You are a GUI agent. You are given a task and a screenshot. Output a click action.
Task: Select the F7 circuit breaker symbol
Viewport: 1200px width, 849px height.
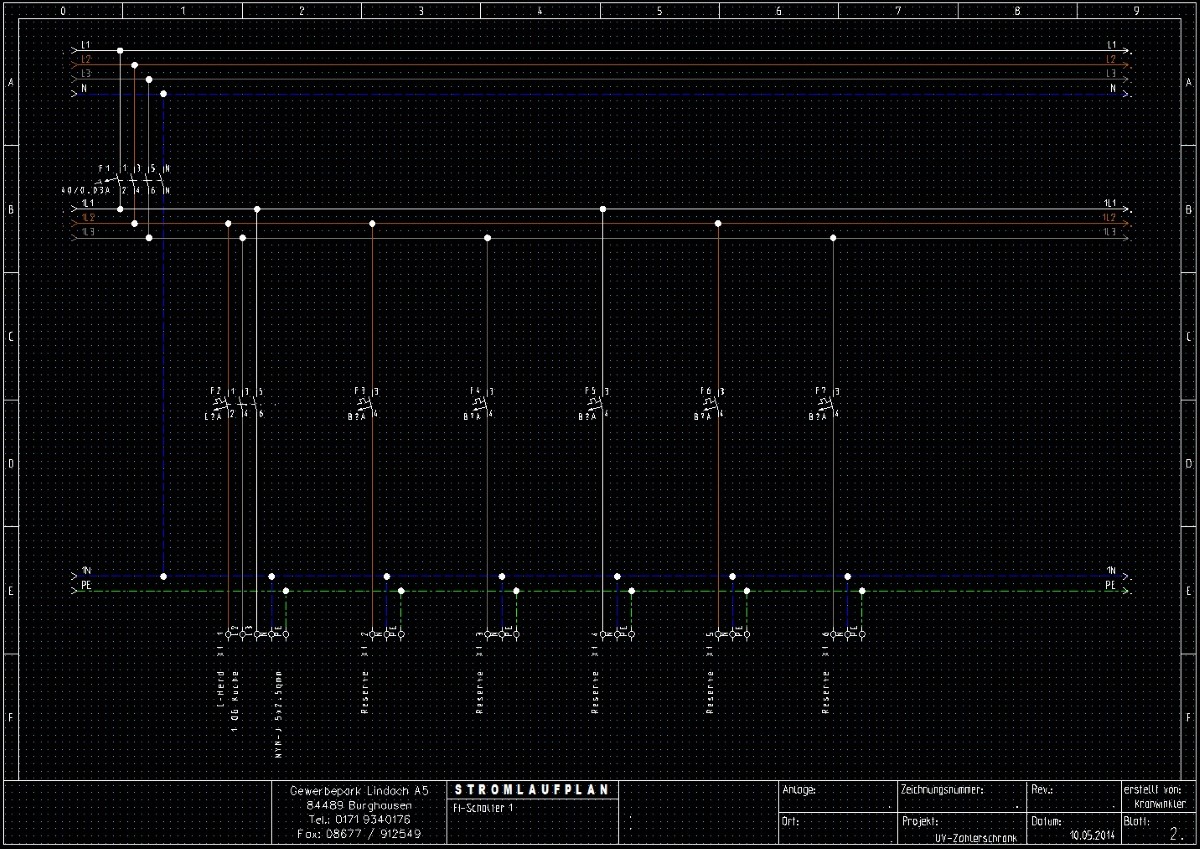(824, 403)
